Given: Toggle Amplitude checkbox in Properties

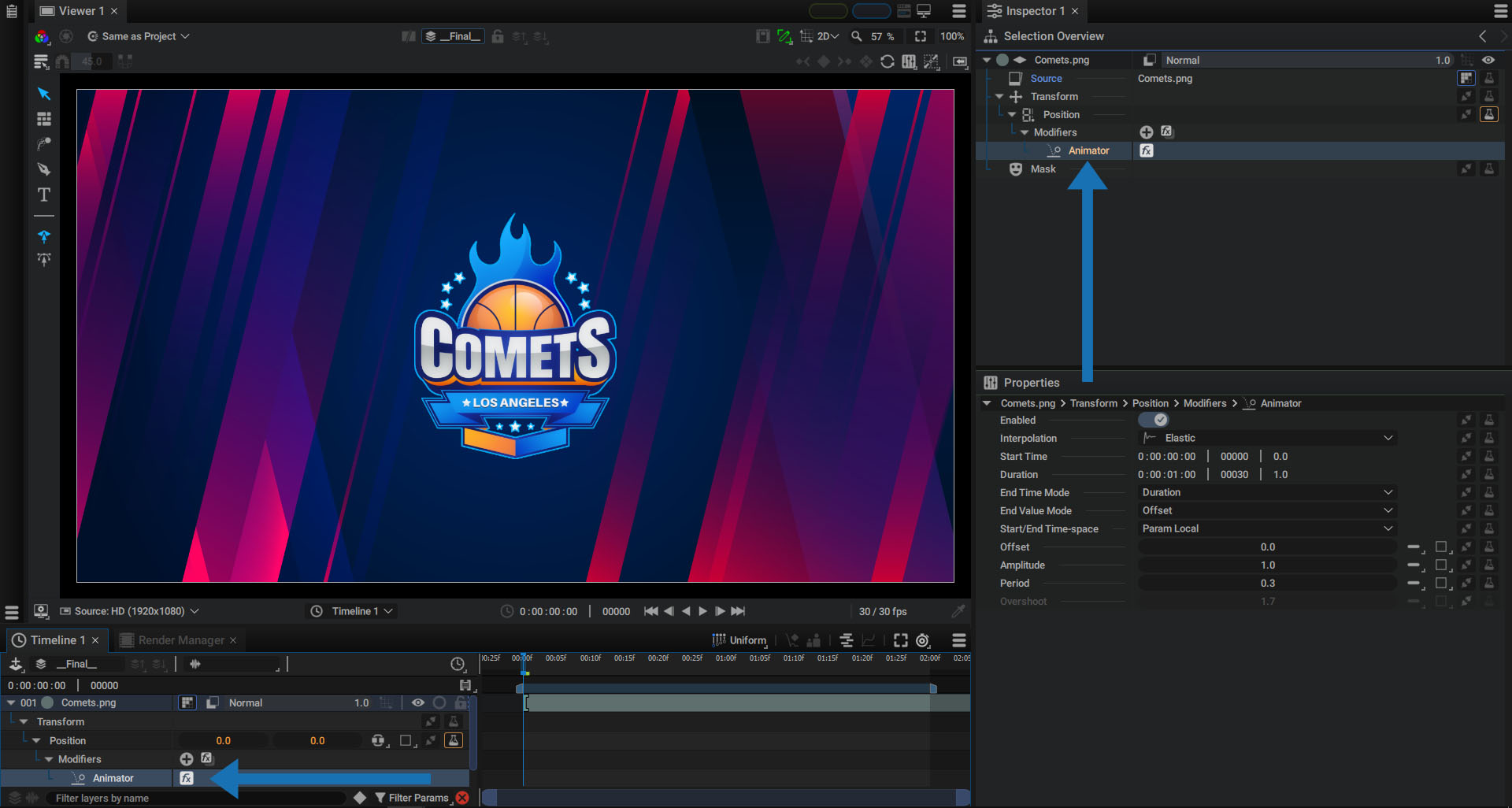Looking at the screenshot, I should [1441, 565].
